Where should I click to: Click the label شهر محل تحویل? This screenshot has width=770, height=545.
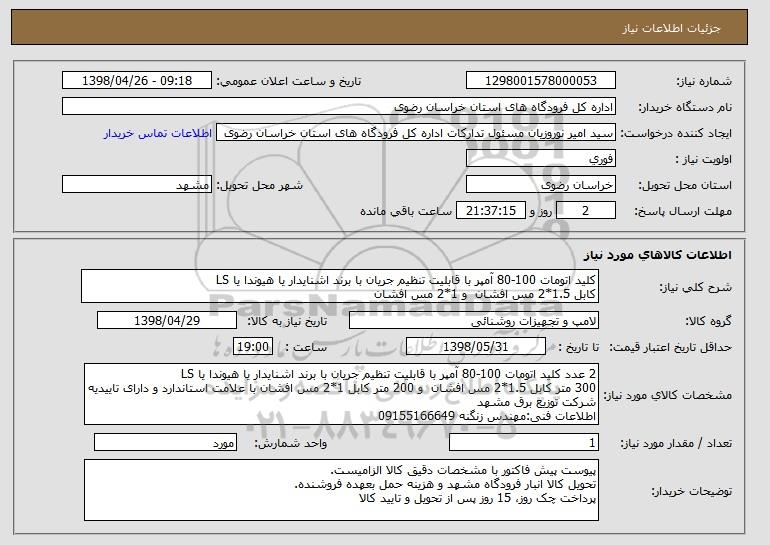coord(260,185)
